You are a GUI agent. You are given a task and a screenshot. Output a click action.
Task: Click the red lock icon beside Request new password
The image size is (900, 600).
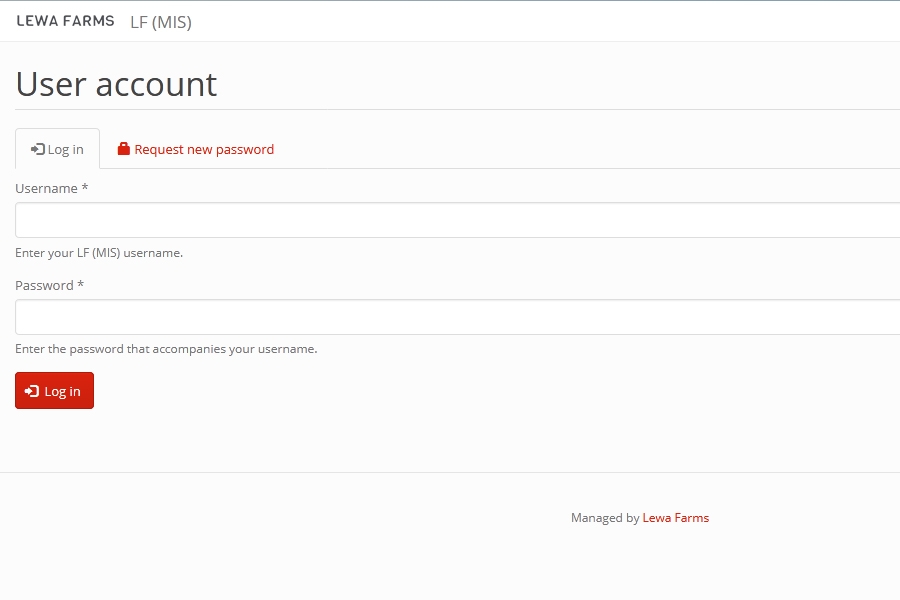coord(124,149)
